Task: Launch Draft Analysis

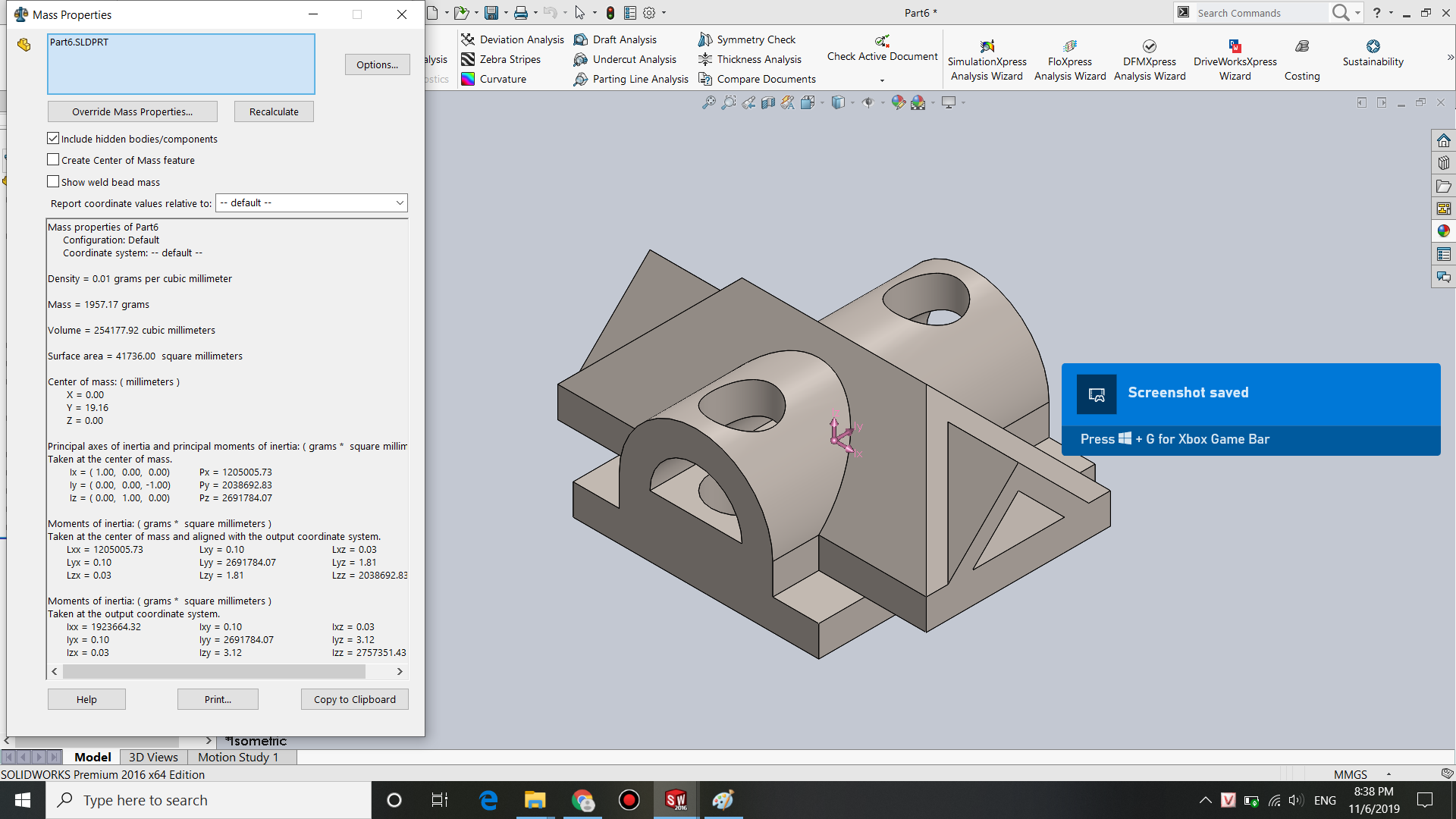Action: [x=615, y=39]
